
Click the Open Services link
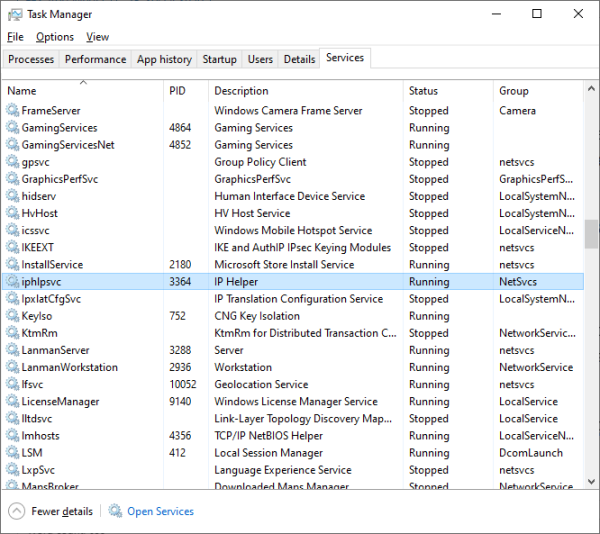[160, 511]
